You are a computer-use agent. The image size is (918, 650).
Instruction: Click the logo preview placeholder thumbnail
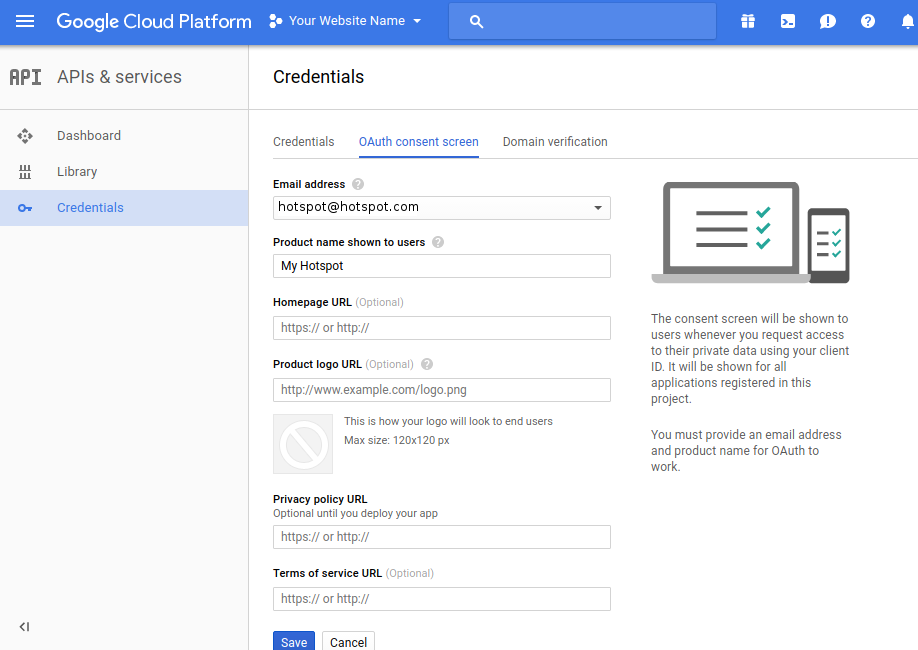click(x=303, y=444)
